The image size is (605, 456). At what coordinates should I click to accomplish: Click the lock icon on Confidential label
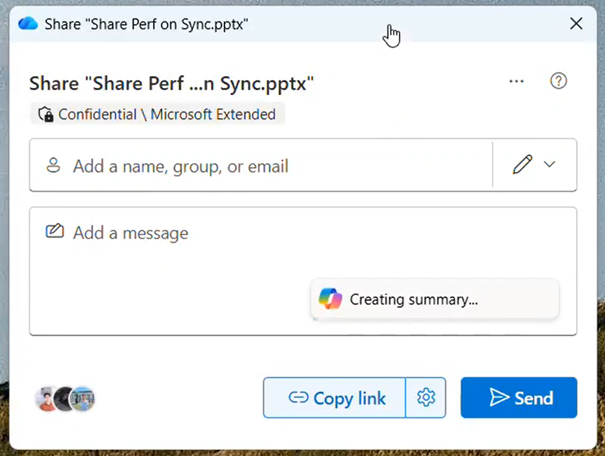(x=45, y=114)
